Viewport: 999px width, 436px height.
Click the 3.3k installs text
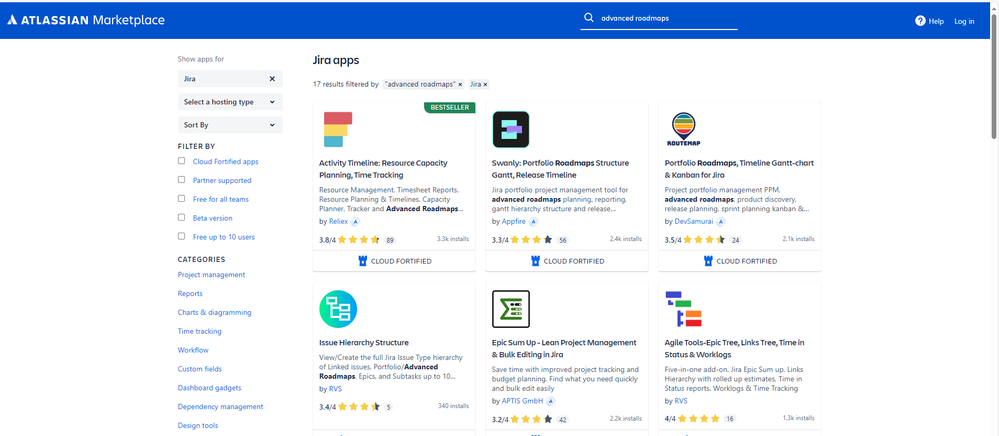tap(453, 239)
